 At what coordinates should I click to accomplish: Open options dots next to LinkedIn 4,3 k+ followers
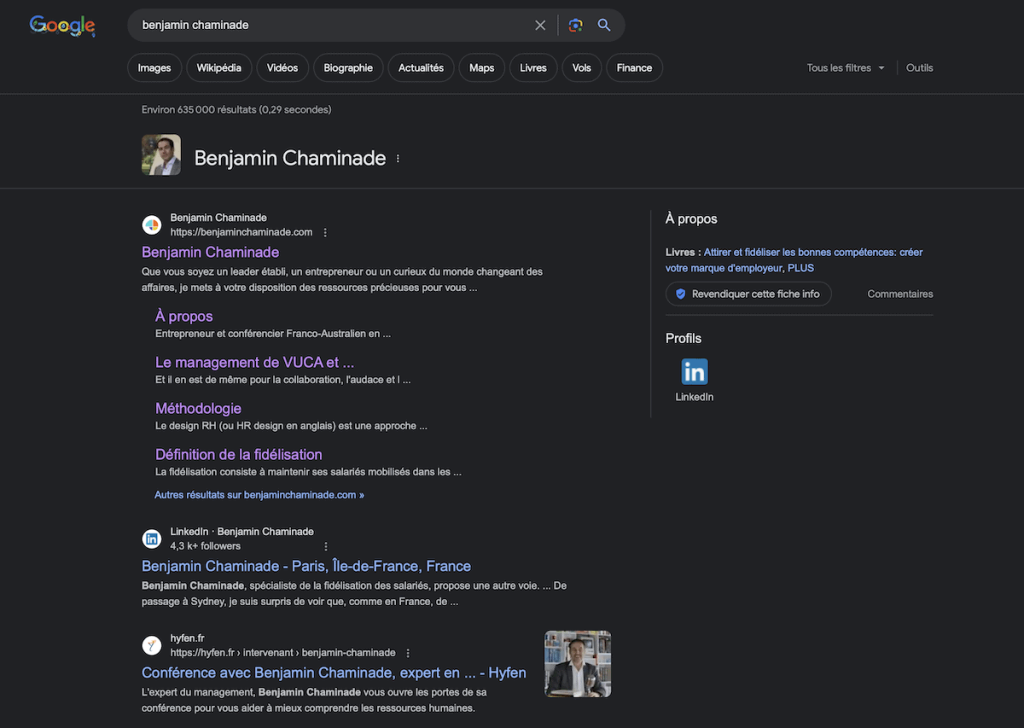click(326, 546)
